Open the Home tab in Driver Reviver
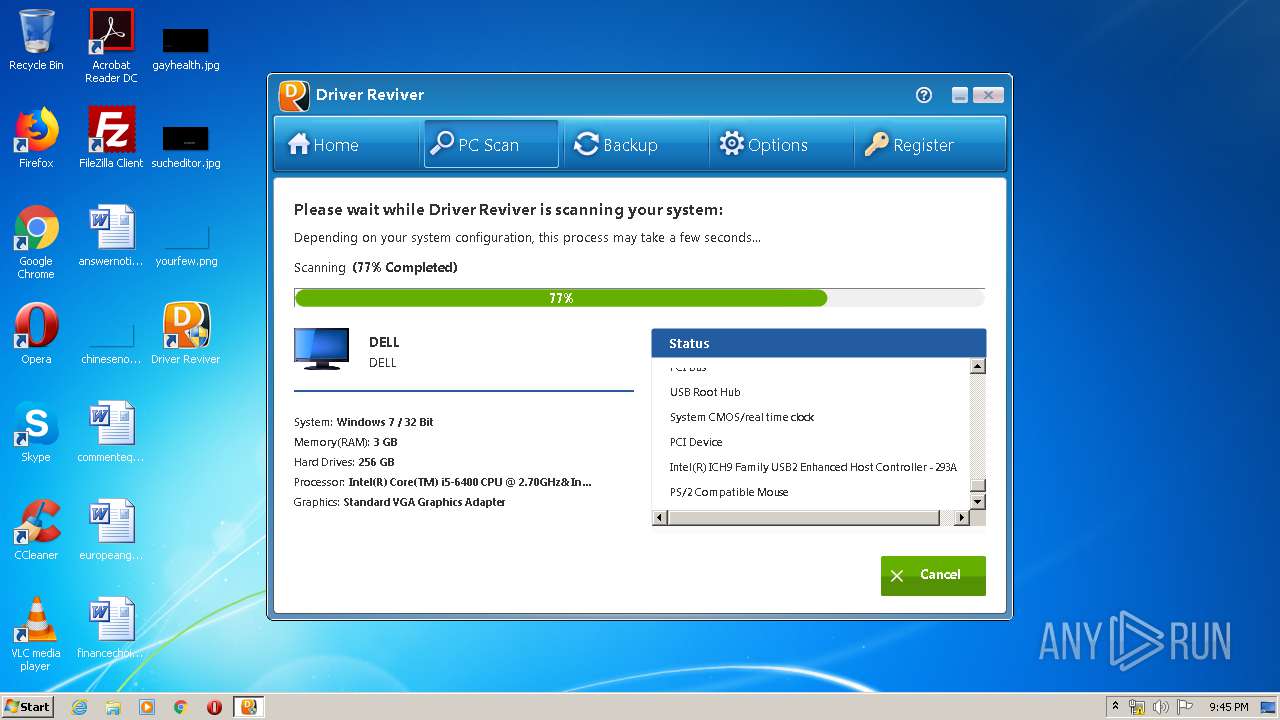Screen dimensions: 1280x720 [346, 145]
